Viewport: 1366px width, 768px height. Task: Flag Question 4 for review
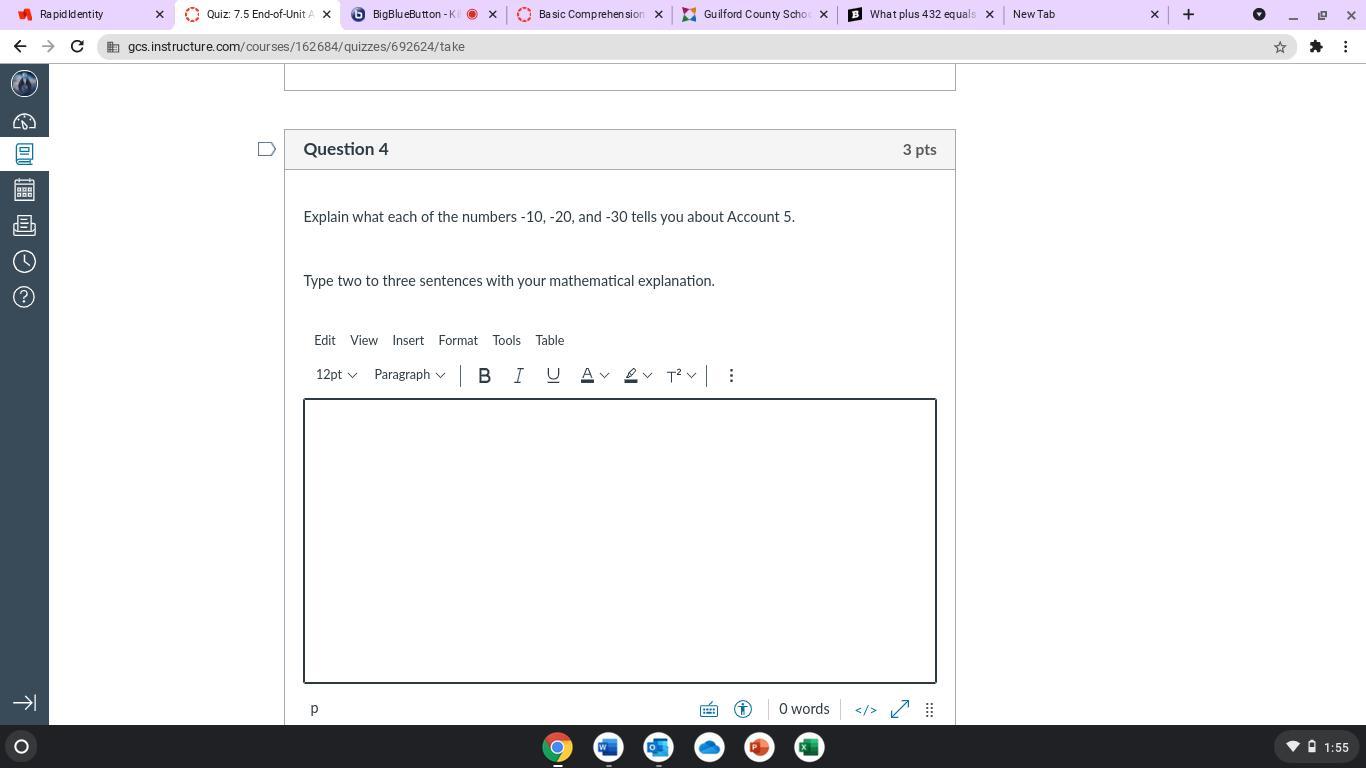click(x=267, y=149)
